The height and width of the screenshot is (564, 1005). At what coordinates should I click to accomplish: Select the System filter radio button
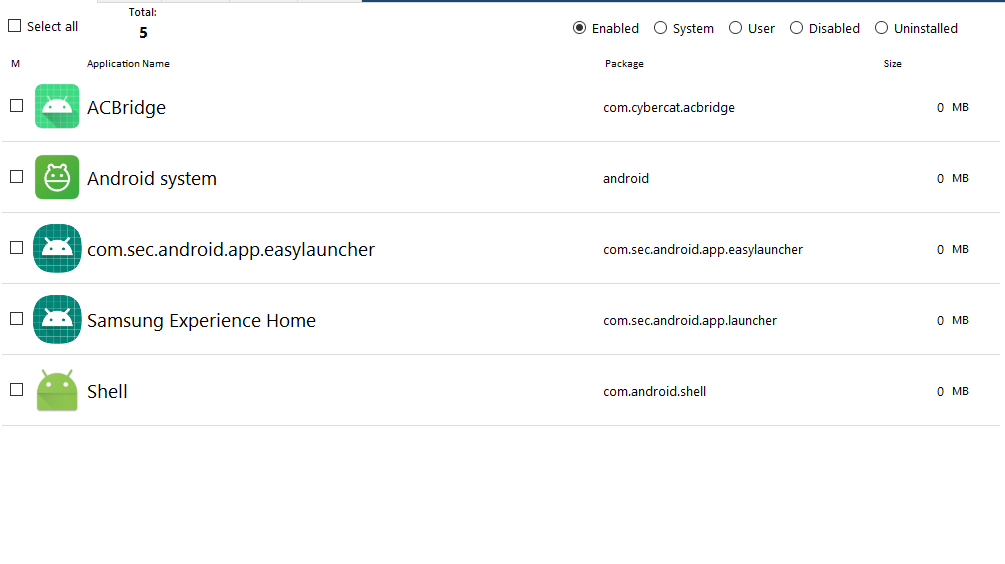[660, 28]
